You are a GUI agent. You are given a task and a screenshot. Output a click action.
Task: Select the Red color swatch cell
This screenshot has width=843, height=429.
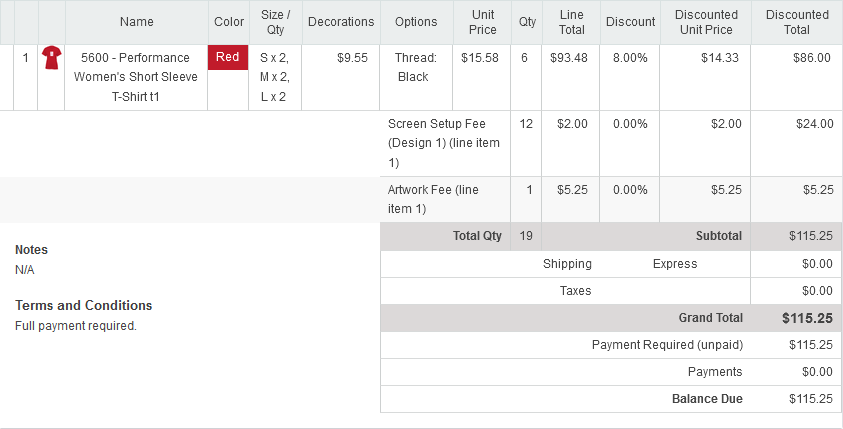tap(228, 58)
